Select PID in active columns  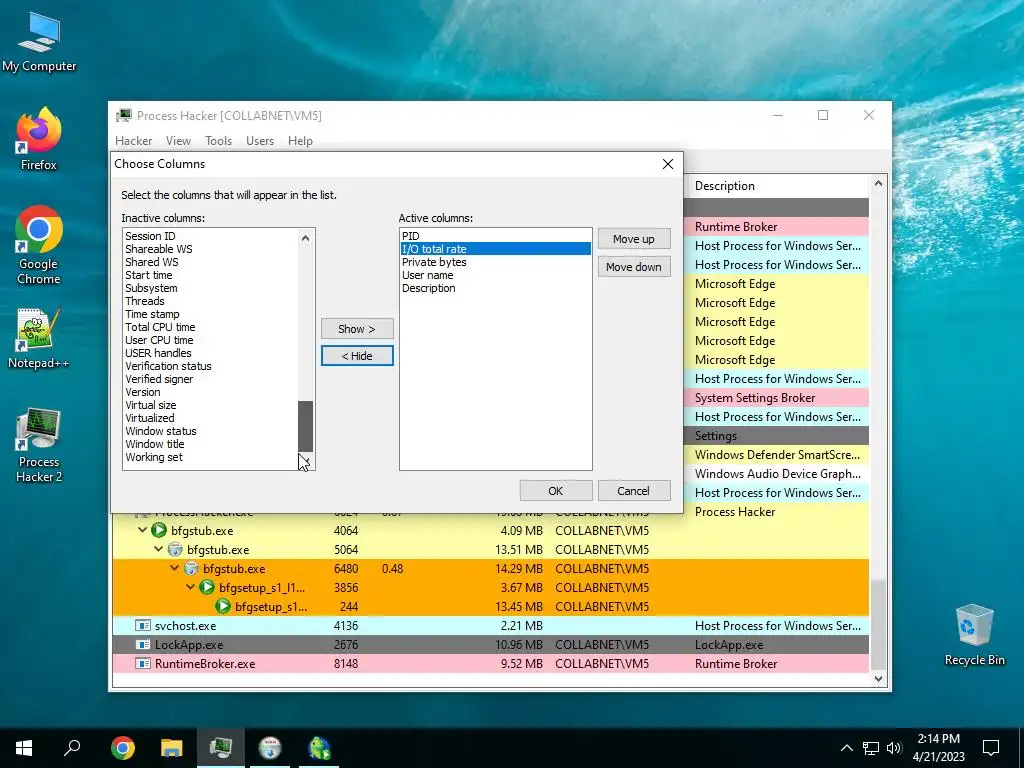click(x=495, y=236)
